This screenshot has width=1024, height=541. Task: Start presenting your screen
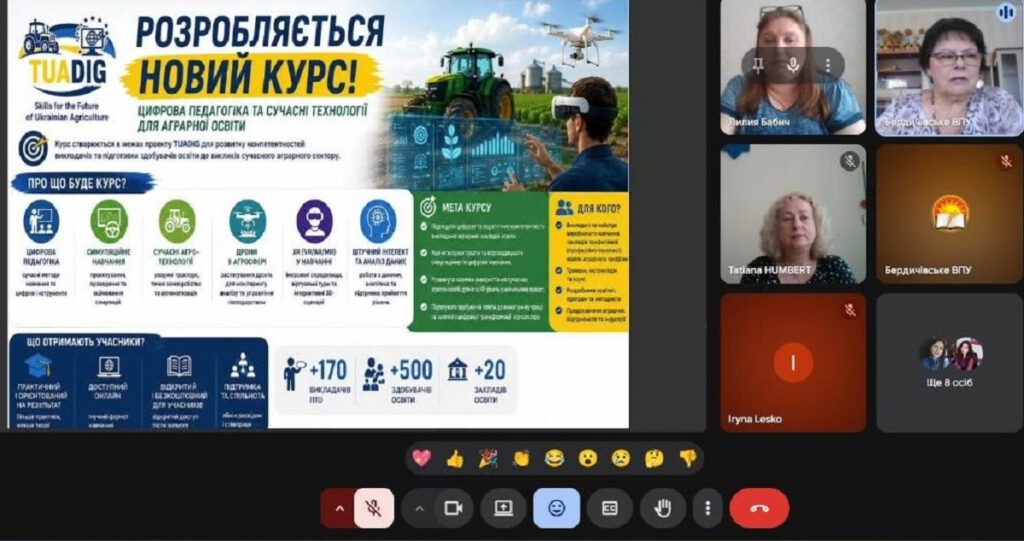tap(504, 508)
